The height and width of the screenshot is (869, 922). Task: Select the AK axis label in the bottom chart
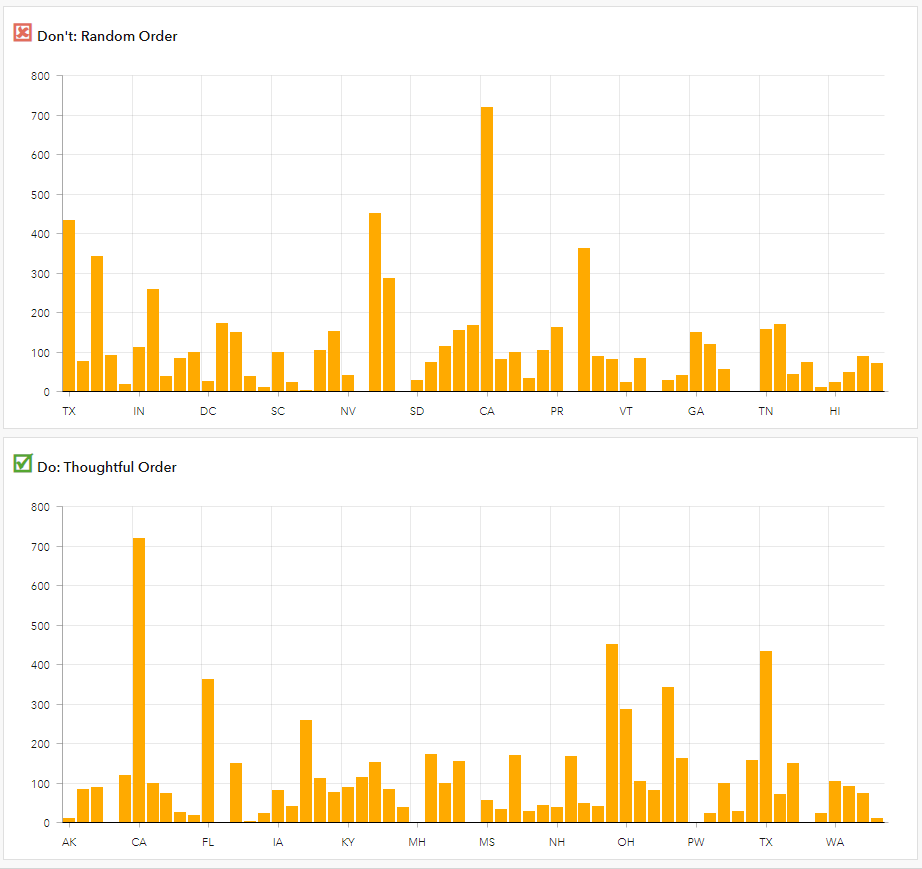(69, 842)
